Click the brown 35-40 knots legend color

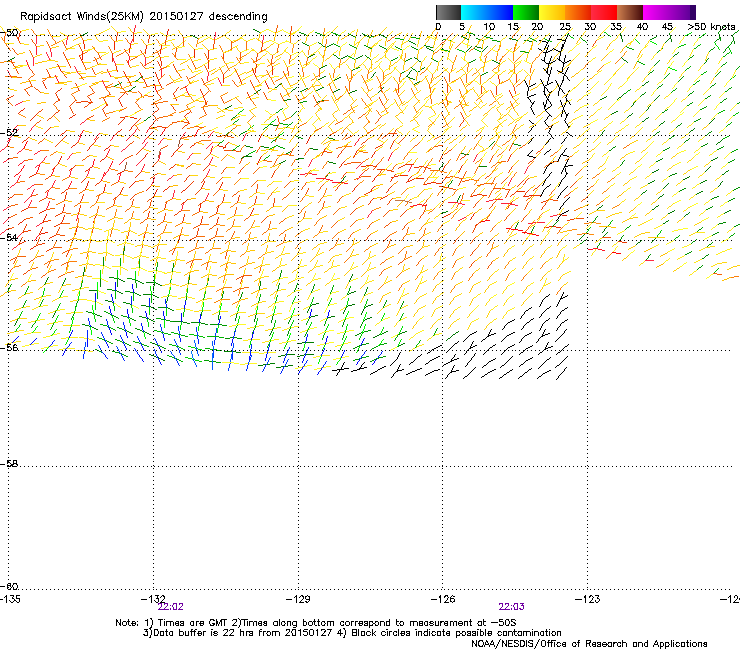tap(630, 12)
